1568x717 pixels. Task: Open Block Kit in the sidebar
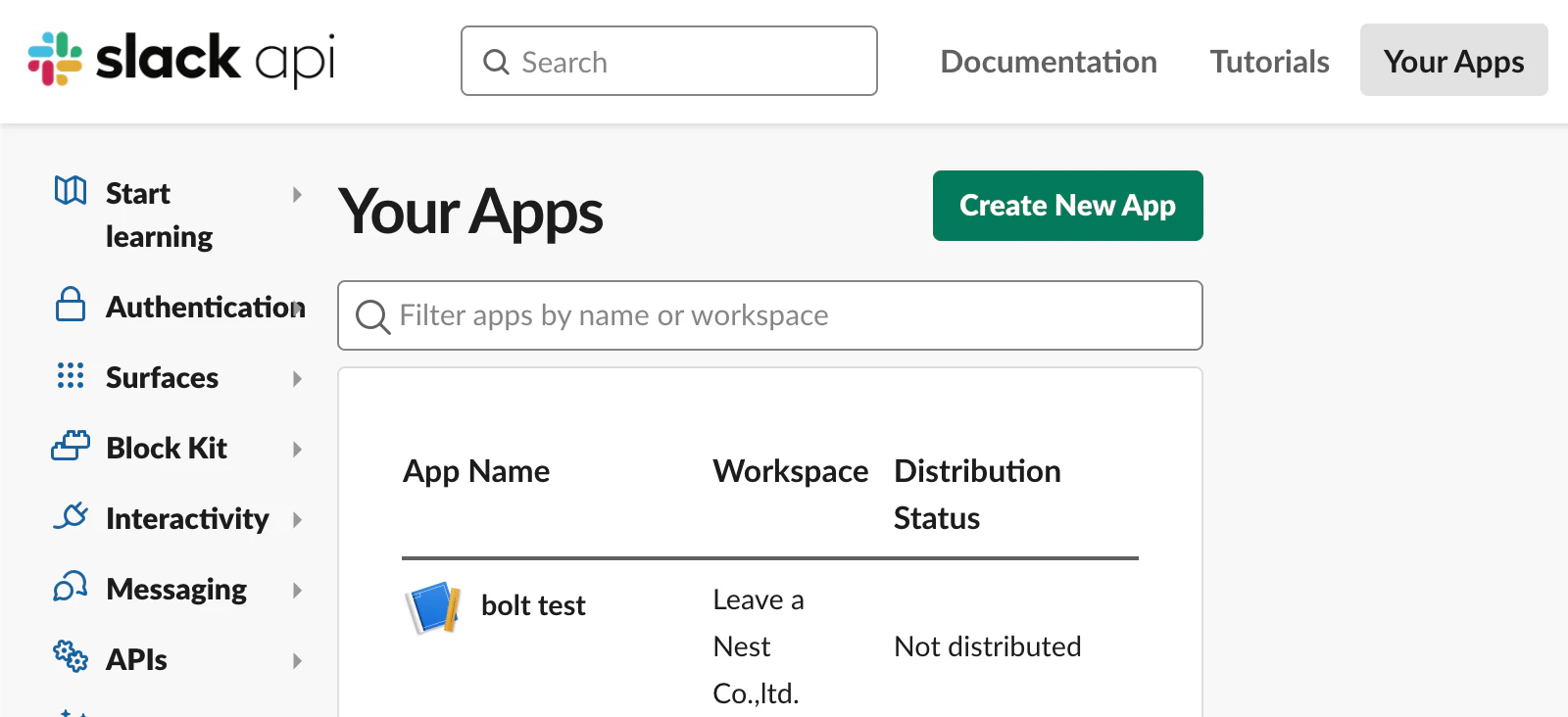[167, 448]
